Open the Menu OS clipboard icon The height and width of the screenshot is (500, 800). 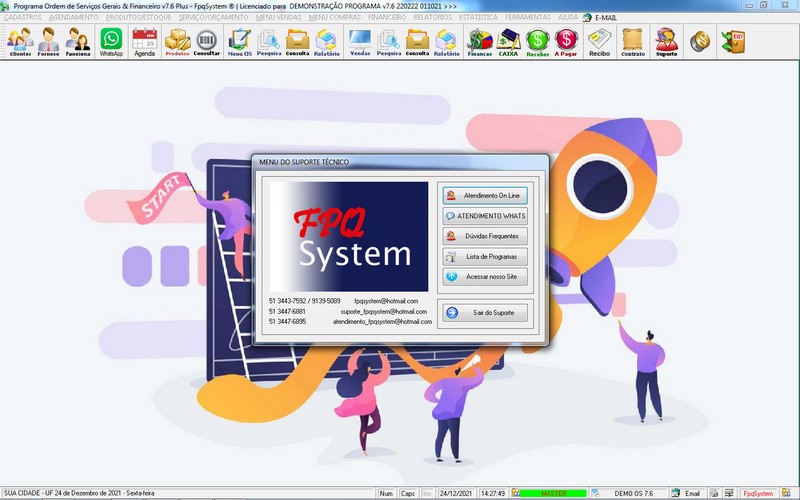(x=240, y=41)
